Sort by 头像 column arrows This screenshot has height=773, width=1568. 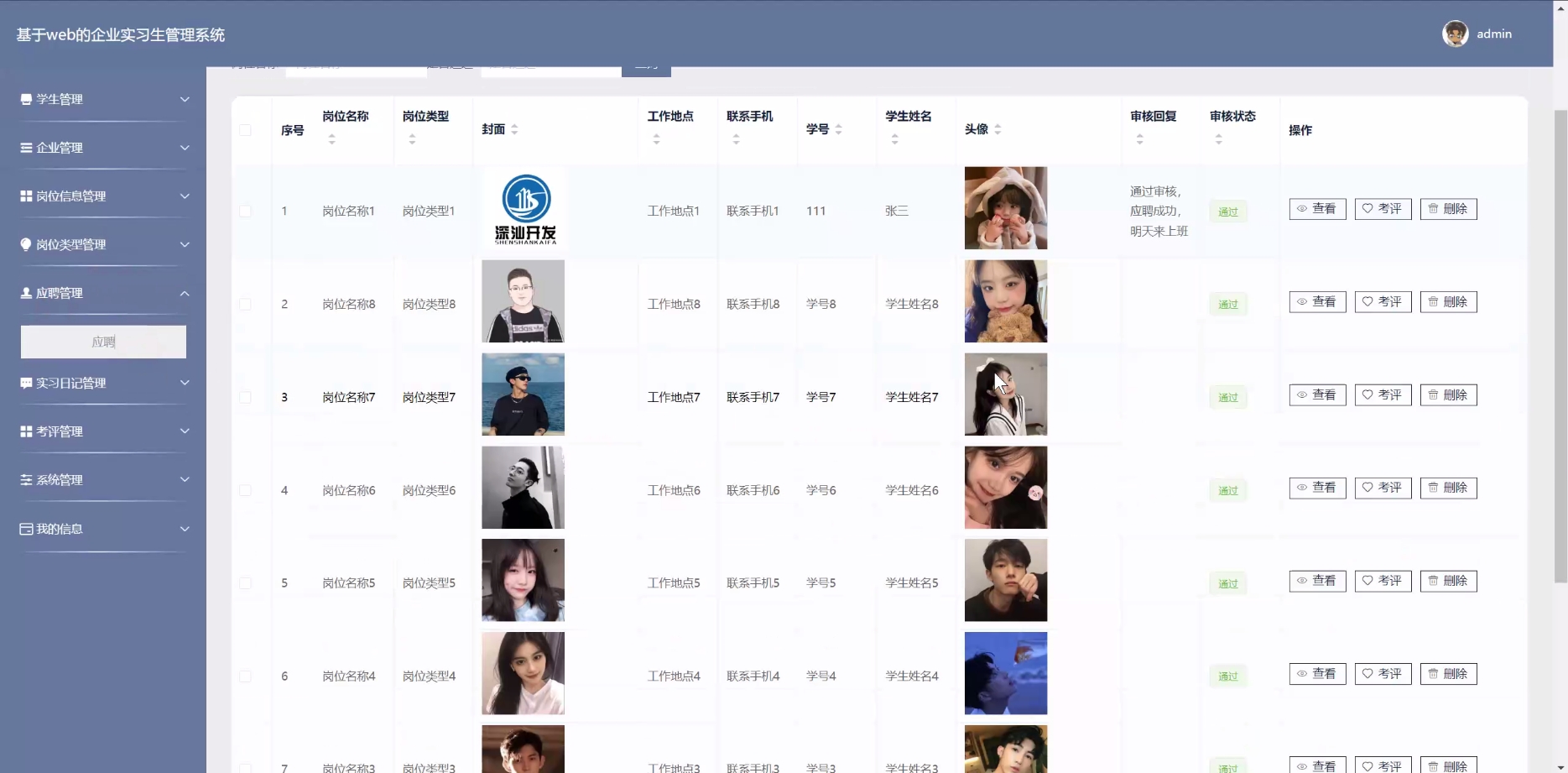(x=998, y=129)
